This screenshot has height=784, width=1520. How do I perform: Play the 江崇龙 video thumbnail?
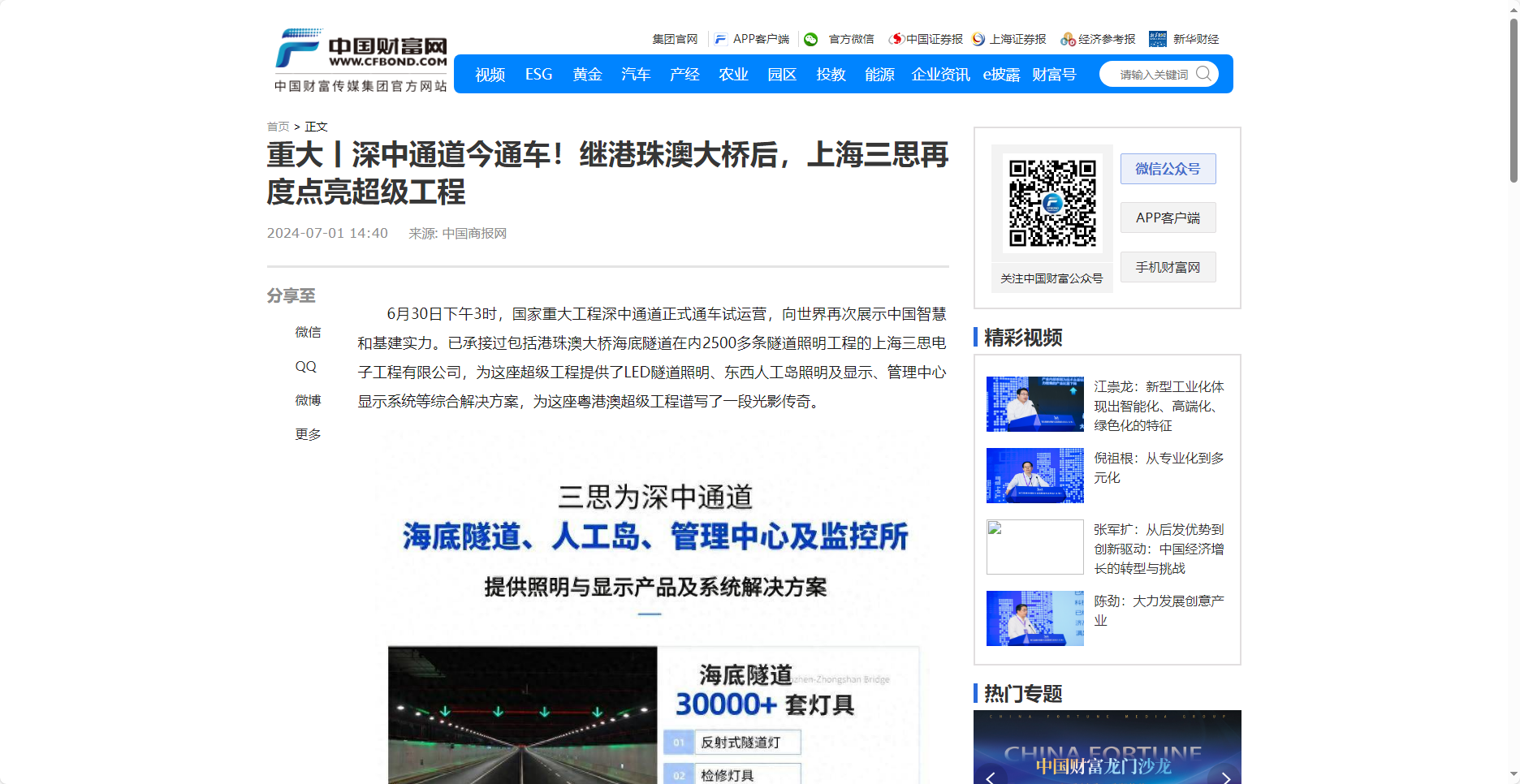coord(1034,404)
